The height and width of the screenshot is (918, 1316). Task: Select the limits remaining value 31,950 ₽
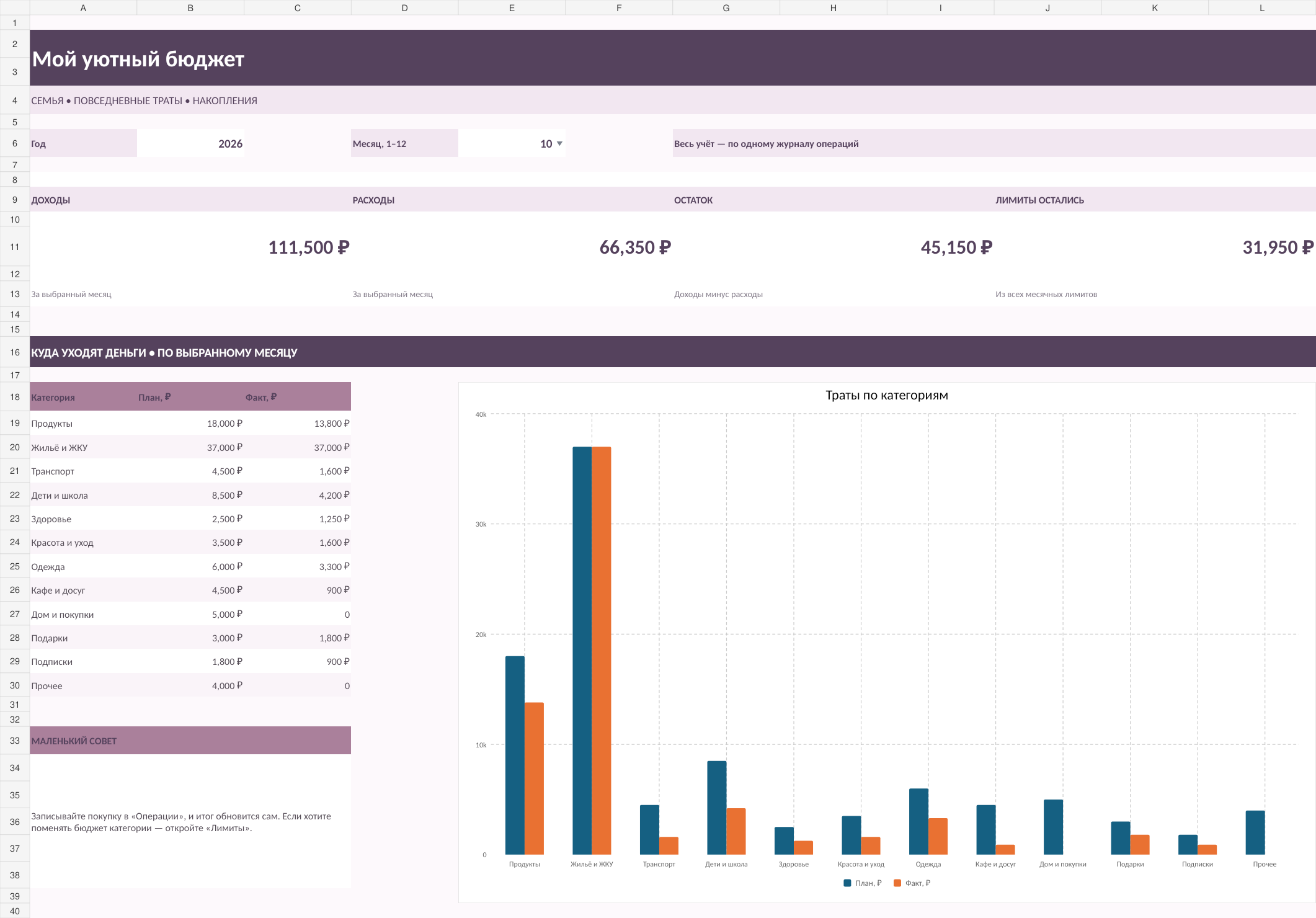pos(1278,247)
